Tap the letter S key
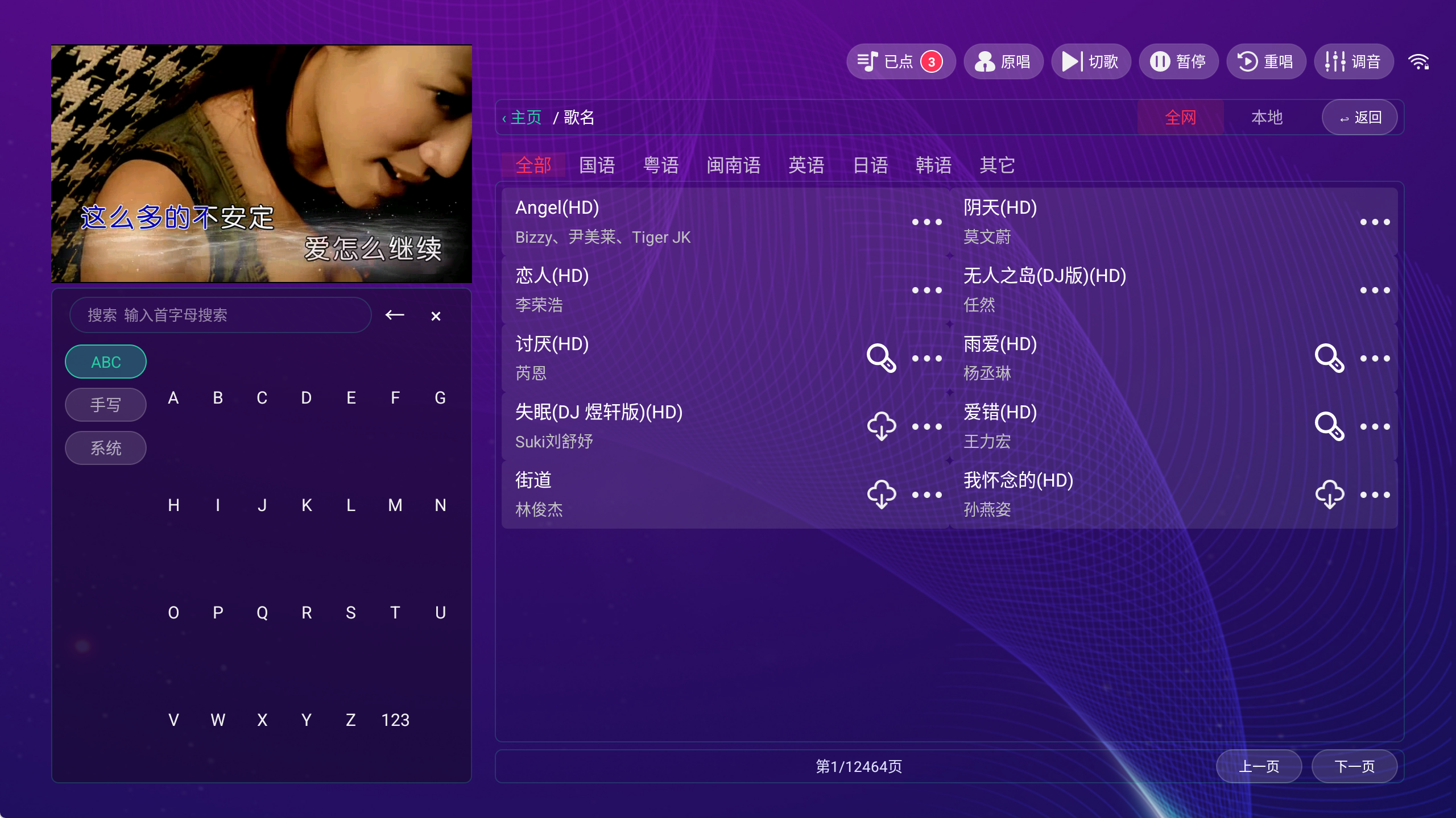The width and height of the screenshot is (1456, 818). [351, 613]
